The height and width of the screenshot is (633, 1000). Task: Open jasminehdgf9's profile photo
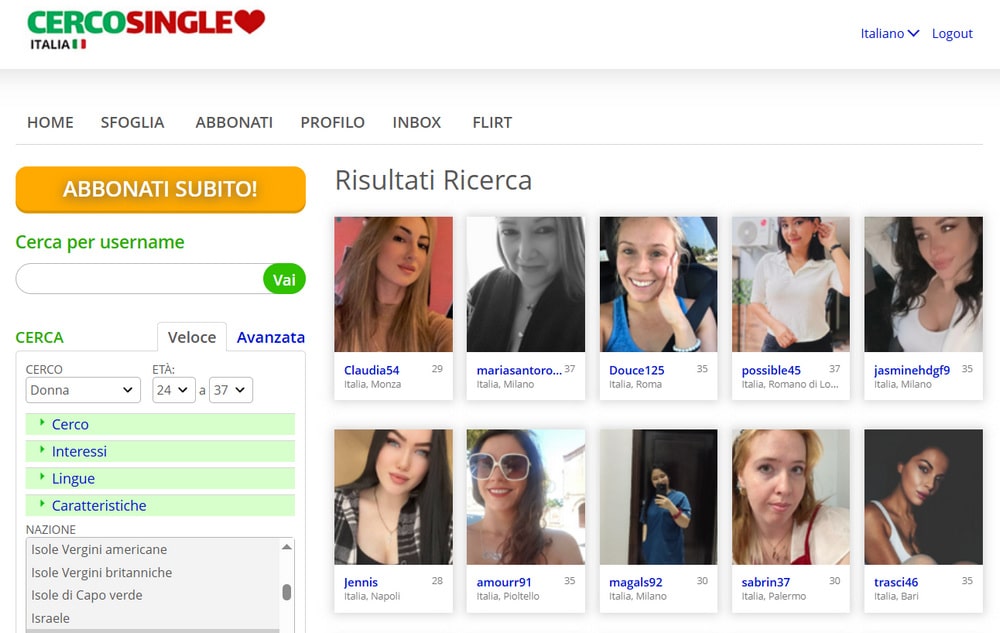pos(923,284)
